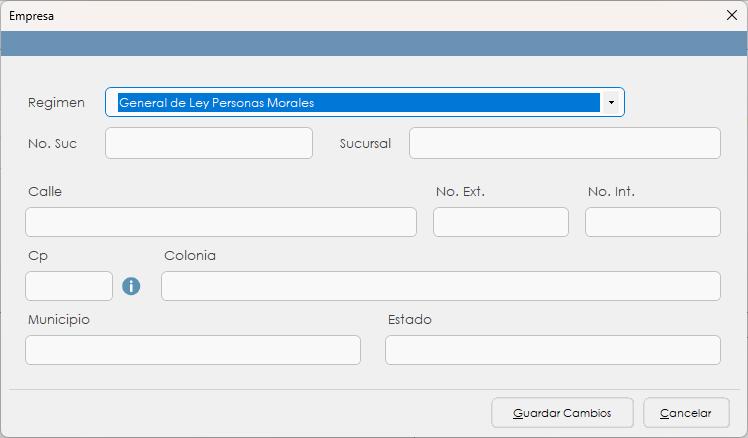Click the Empresa title bar text

pos(32,16)
